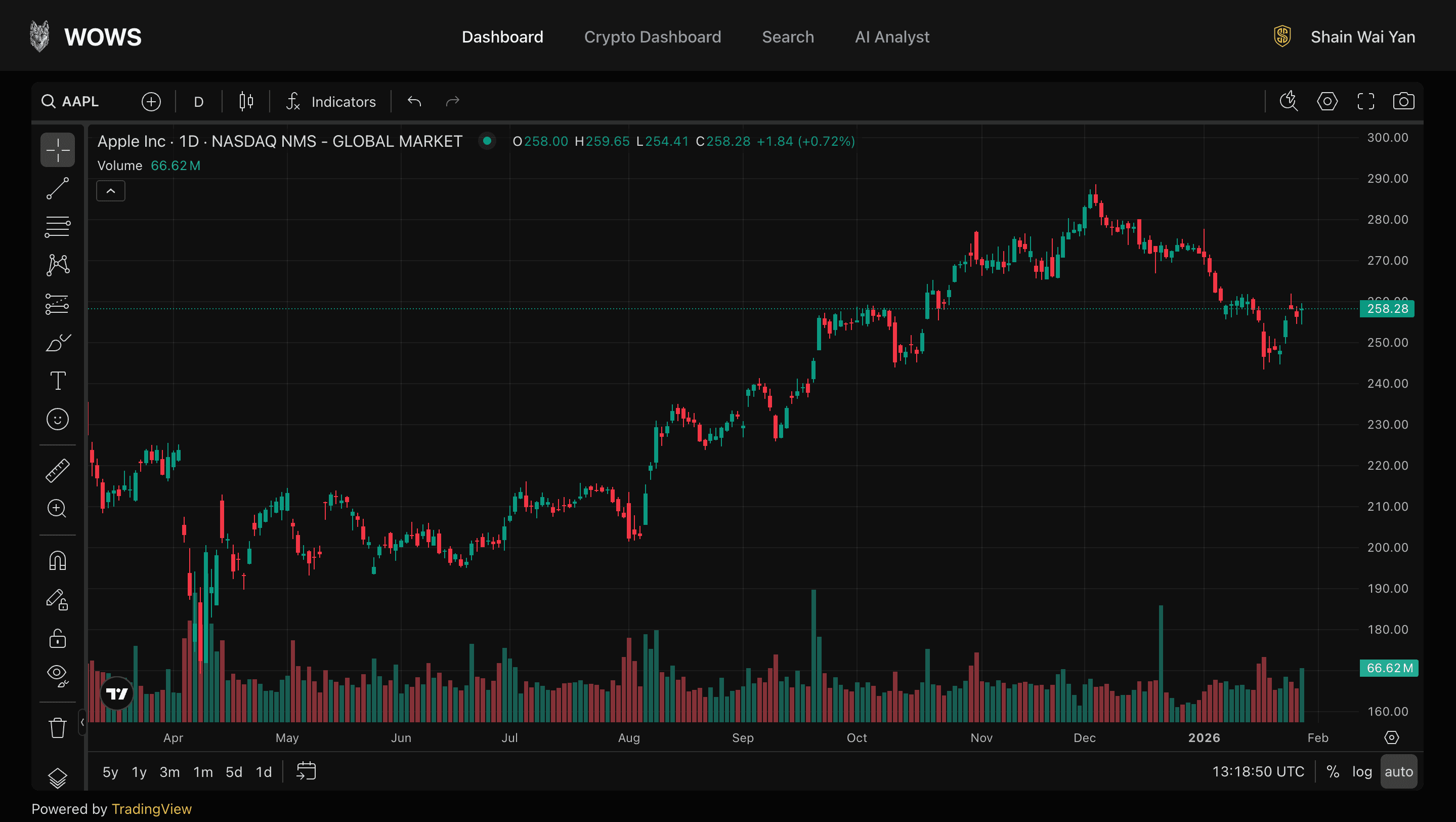Enter fullscreen mode

1365,102
